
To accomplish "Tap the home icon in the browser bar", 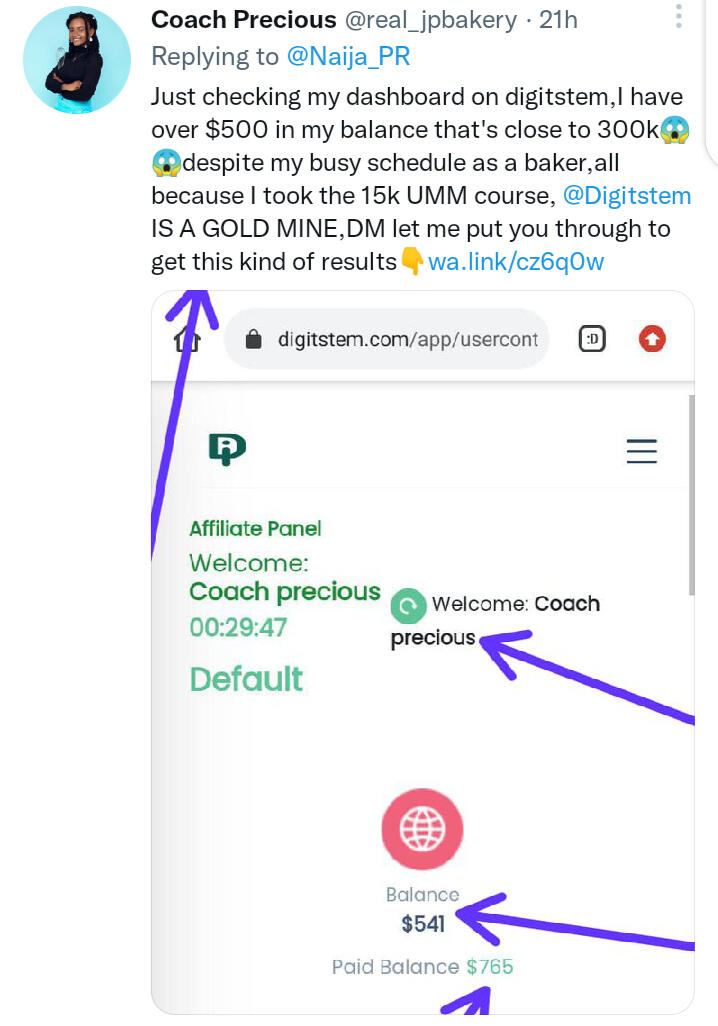I will click(x=187, y=340).
